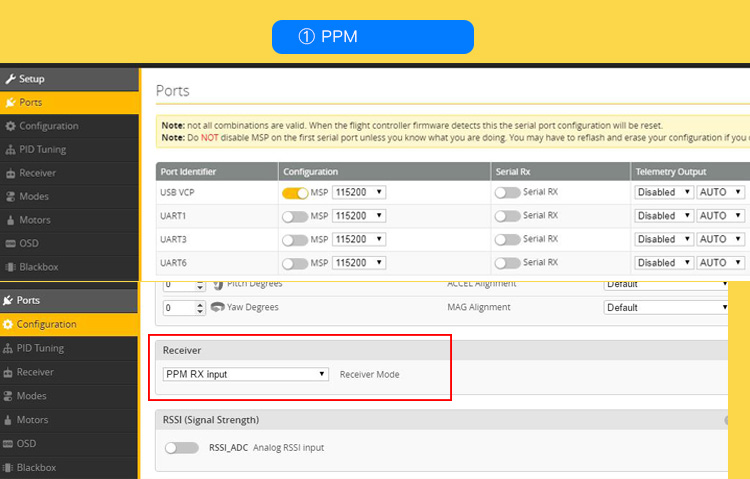Enable the MSP toggle on UART6

tap(295, 264)
